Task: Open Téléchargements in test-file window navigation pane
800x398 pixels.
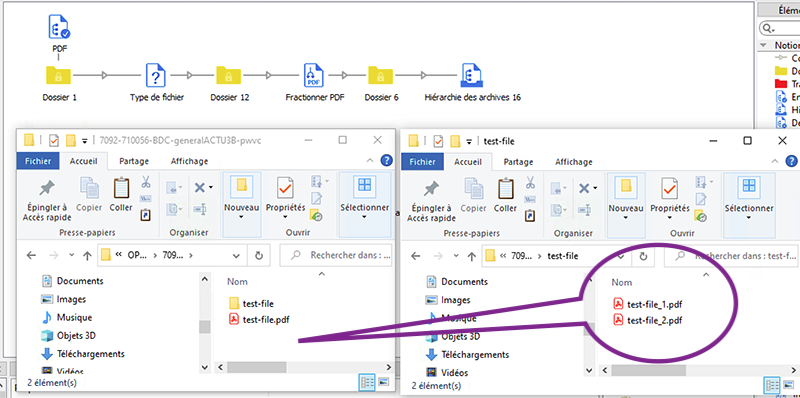Action: (467, 354)
